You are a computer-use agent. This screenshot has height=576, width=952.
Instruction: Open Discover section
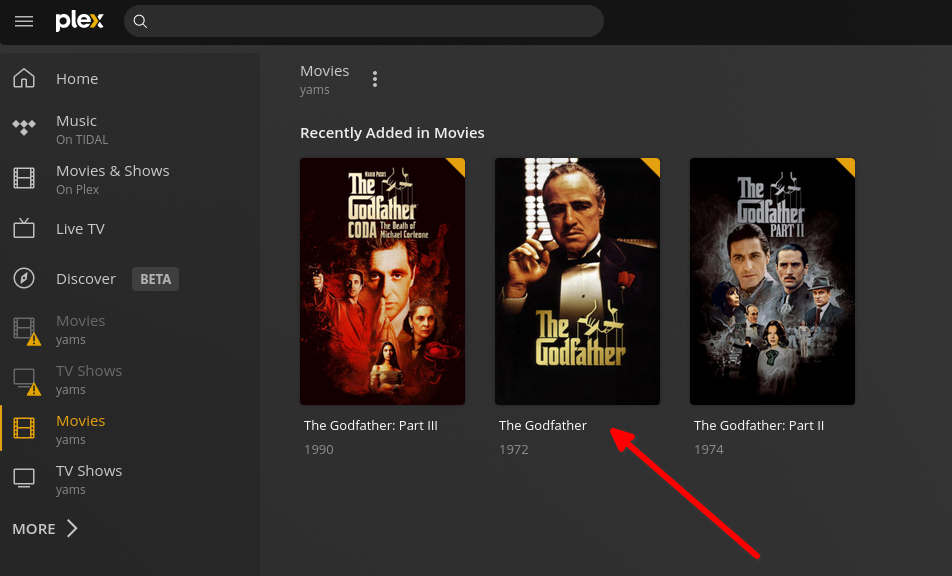click(x=86, y=279)
